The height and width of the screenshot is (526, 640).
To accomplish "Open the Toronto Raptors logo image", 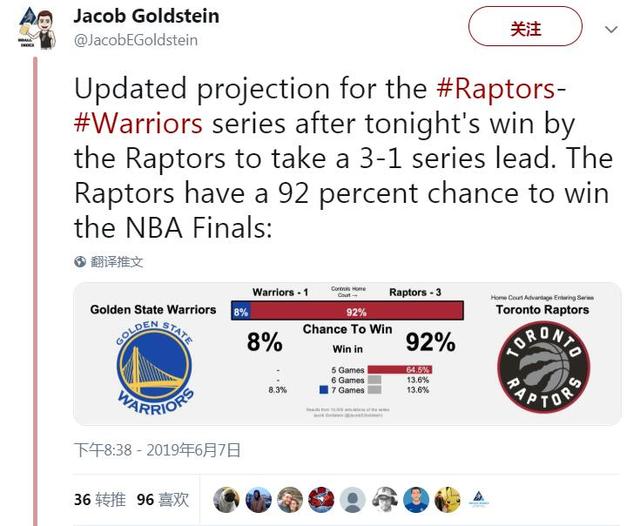I will (543, 367).
